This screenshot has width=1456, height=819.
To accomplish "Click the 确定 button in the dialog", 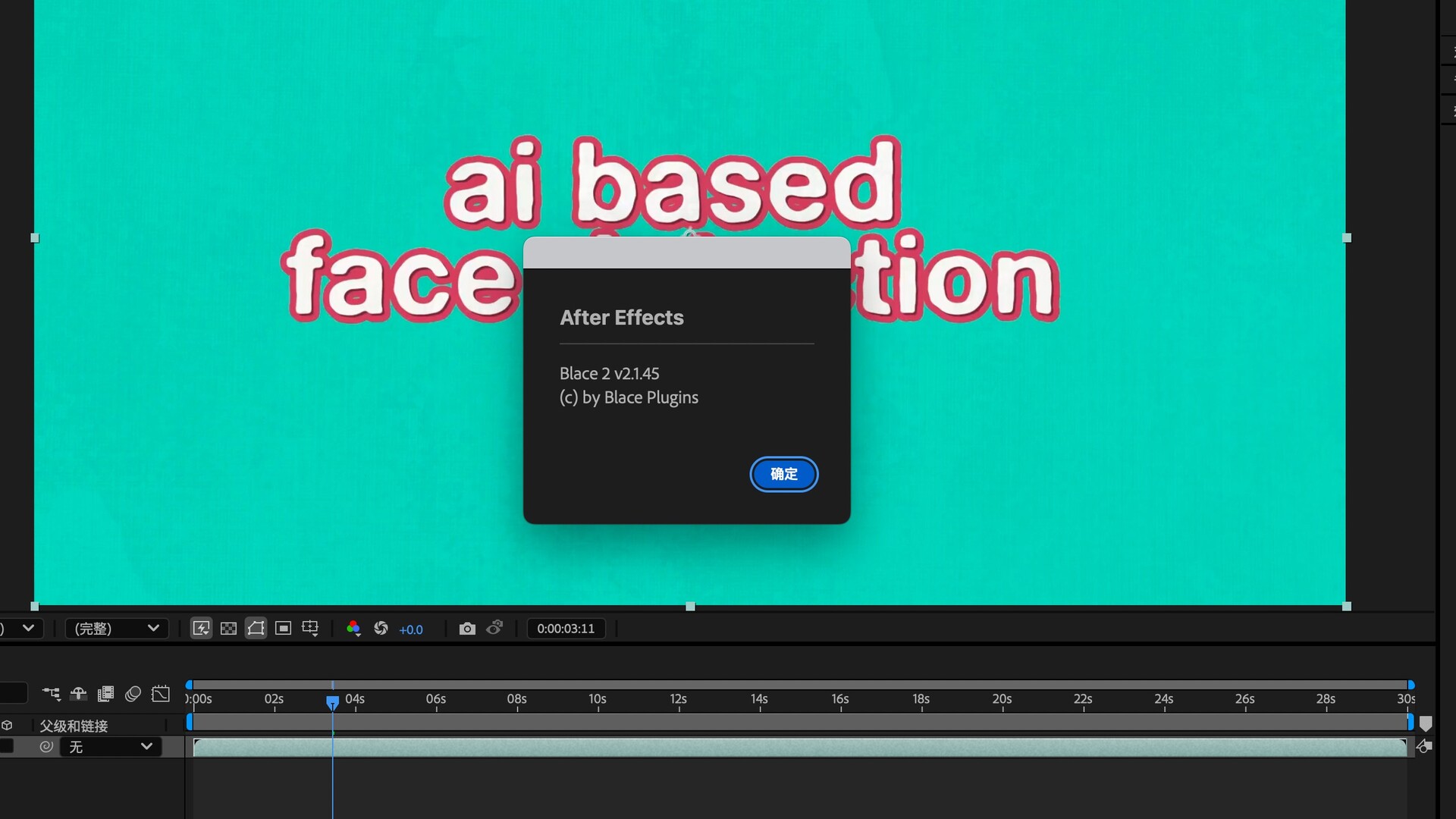I will pos(783,474).
